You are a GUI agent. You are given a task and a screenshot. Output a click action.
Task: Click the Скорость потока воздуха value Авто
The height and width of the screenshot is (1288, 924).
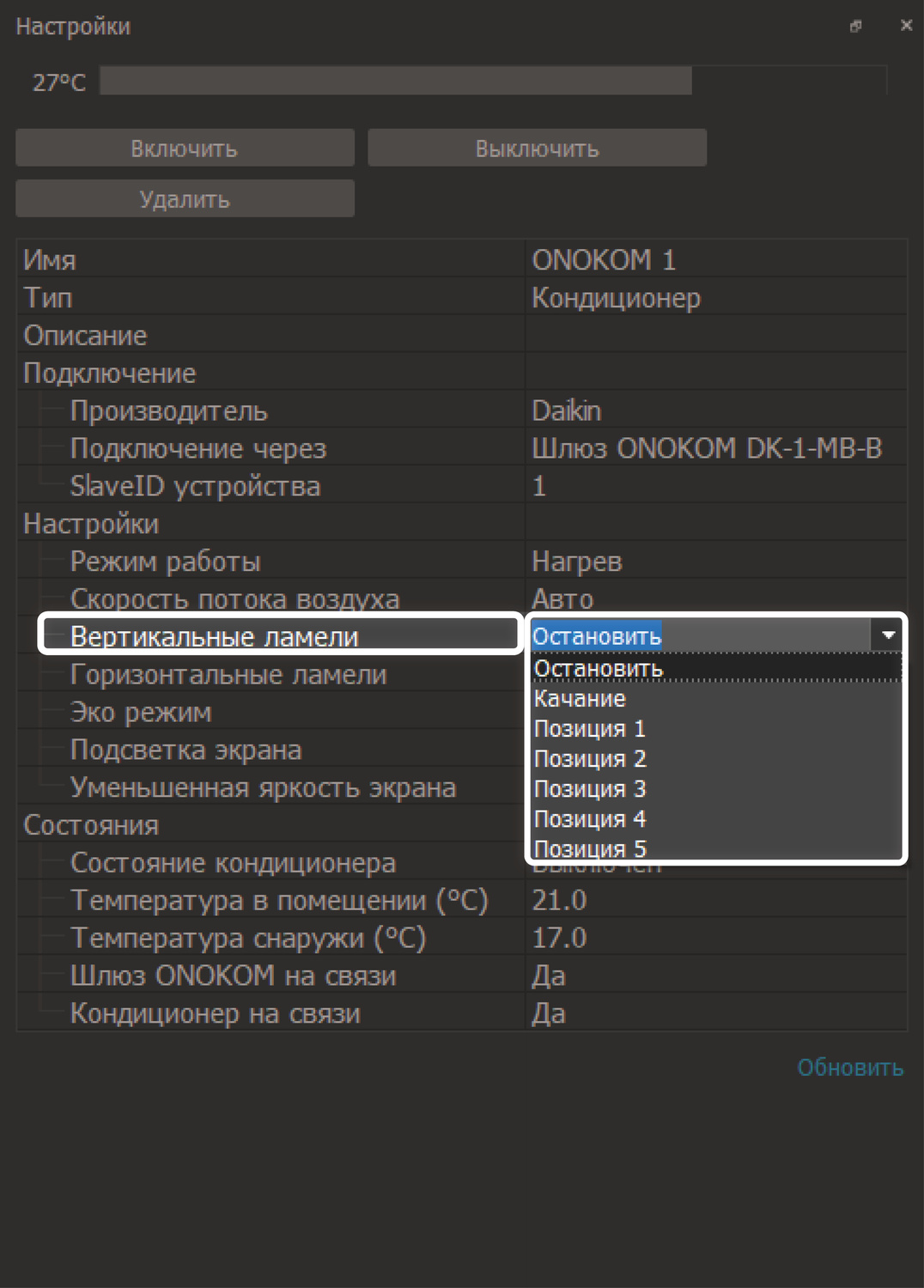coord(563,598)
